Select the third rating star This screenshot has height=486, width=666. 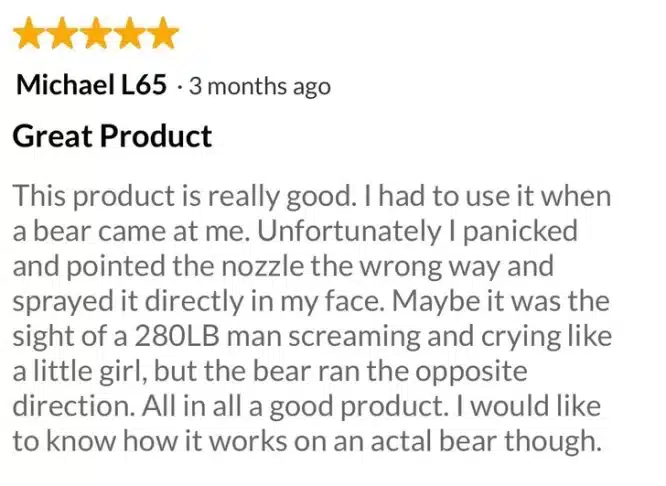click(96, 33)
